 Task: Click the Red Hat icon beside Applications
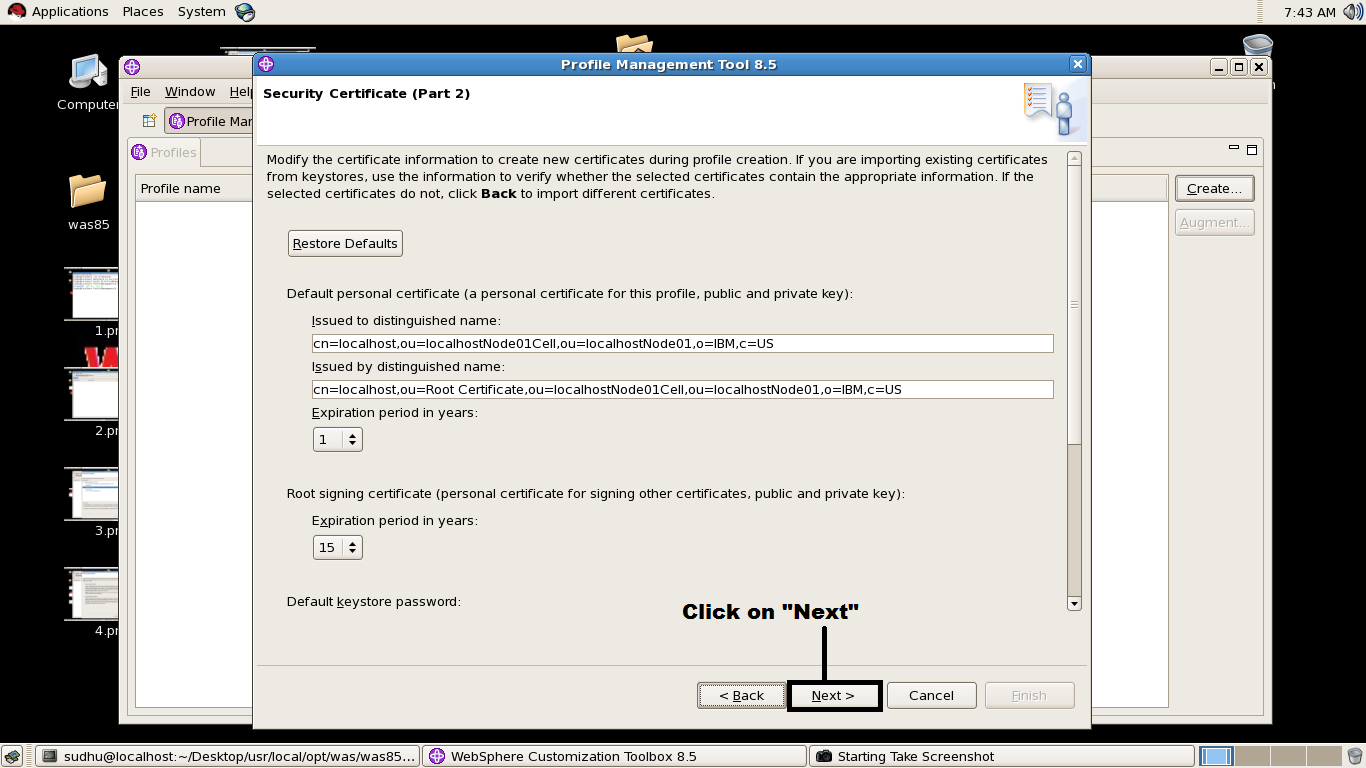pos(16,11)
